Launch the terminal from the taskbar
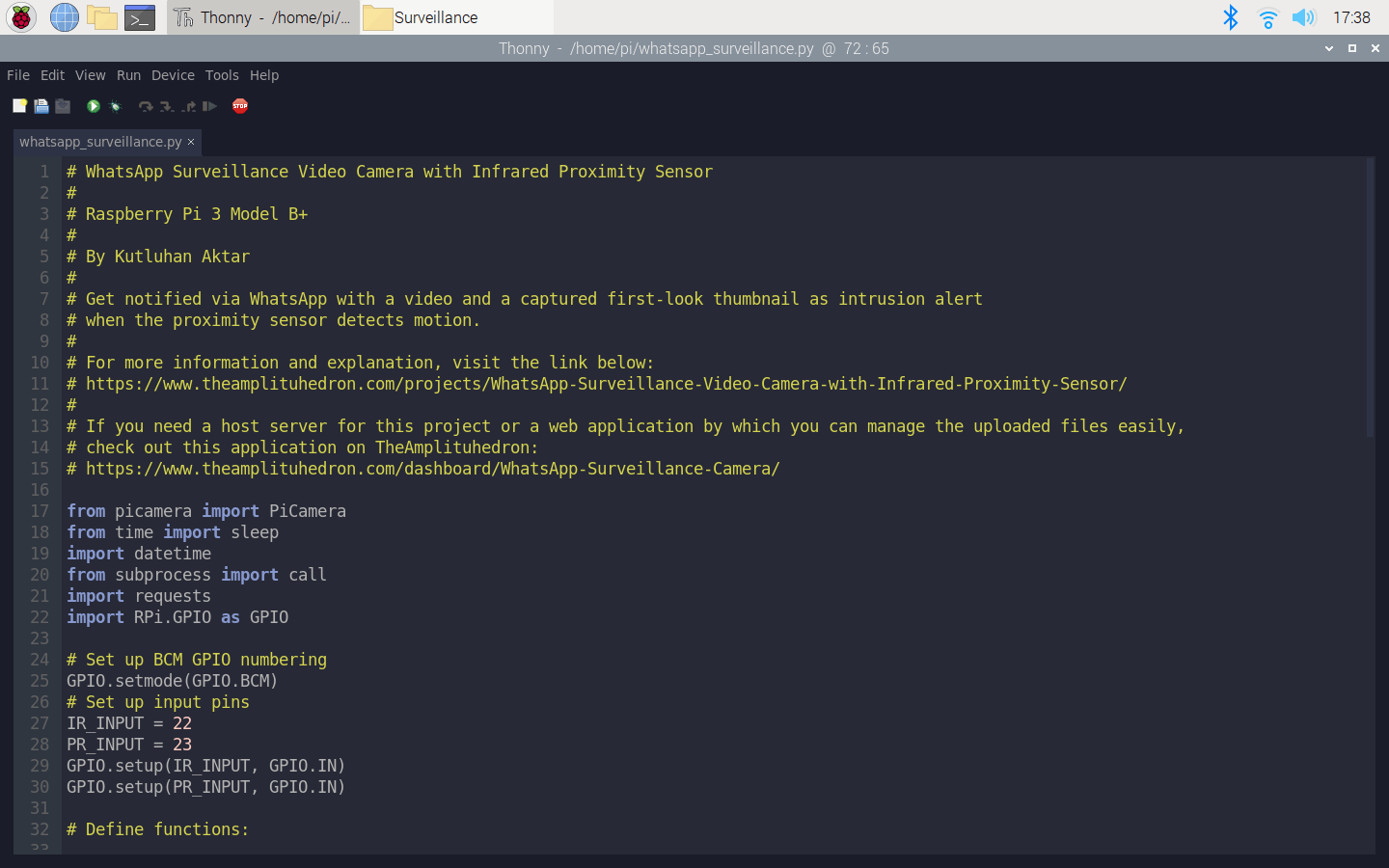The width and height of the screenshot is (1389, 868). tap(140, 17)
